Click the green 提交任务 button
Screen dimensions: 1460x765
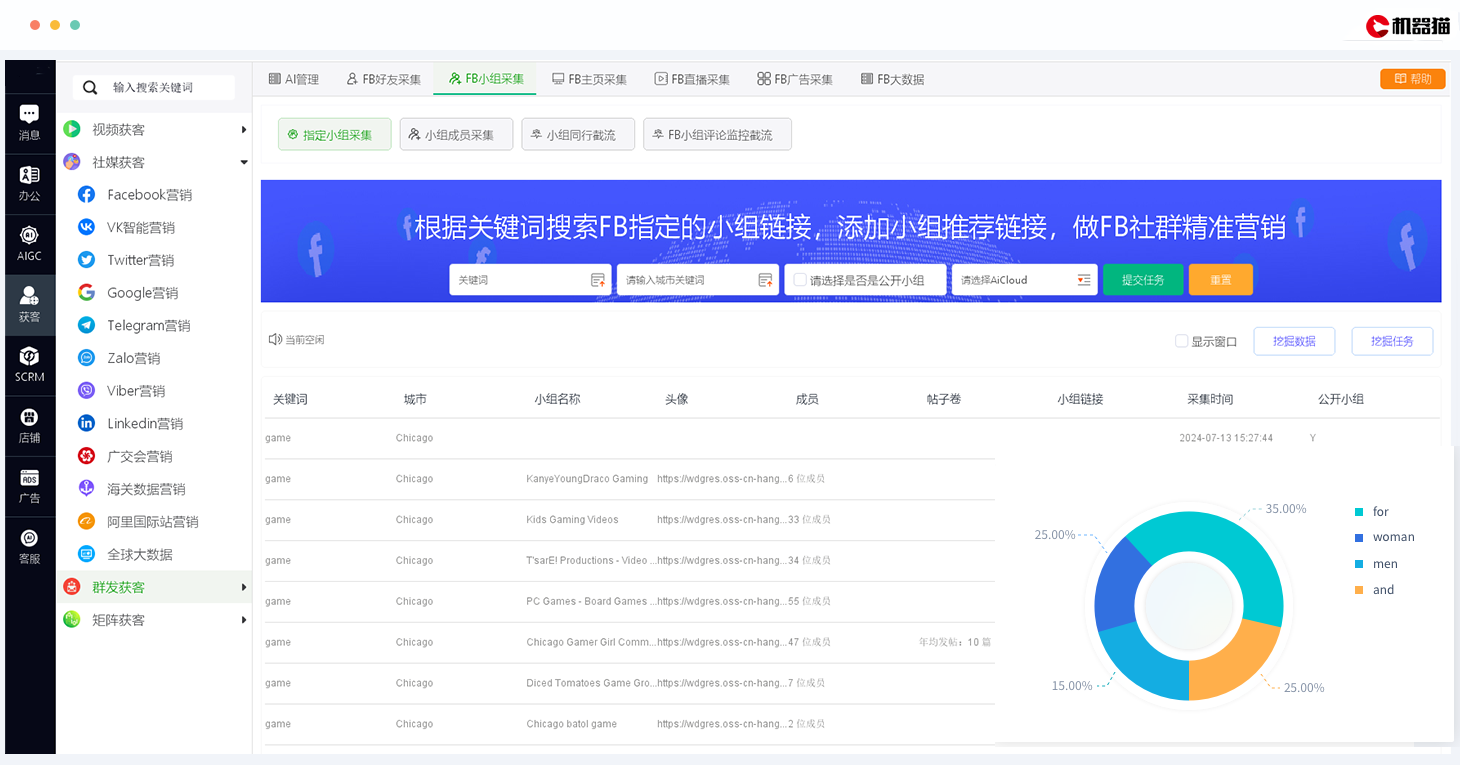click(x=1142, y=280)
